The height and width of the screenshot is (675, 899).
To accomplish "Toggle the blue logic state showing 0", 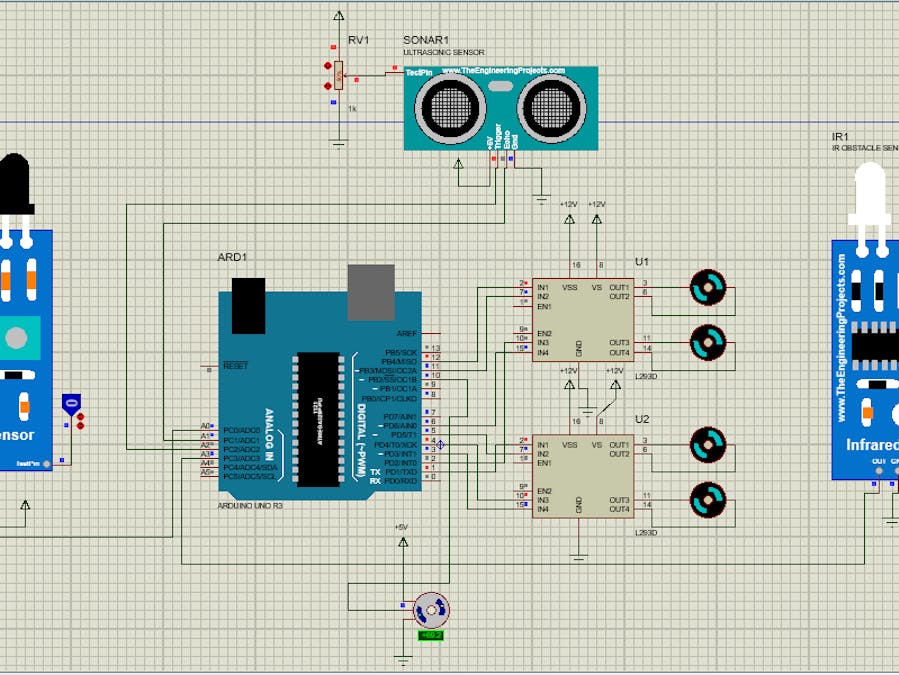I will (72, 404).
